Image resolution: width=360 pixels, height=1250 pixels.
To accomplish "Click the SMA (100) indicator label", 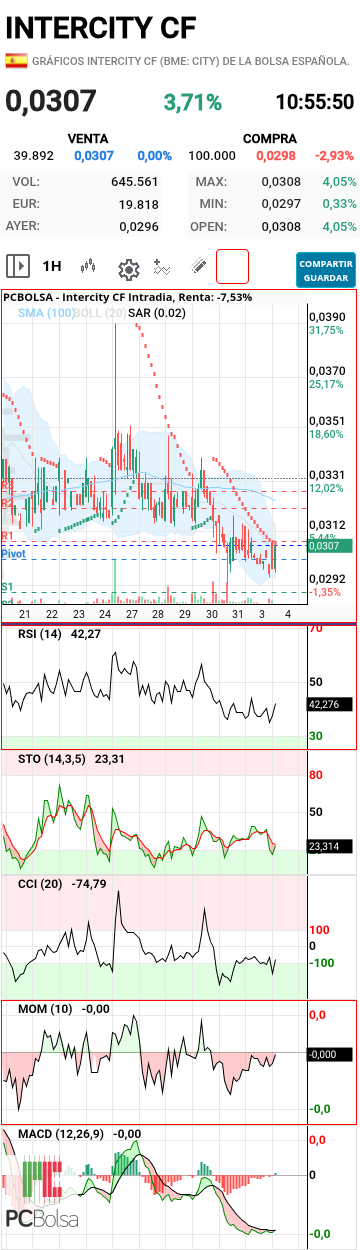I will 45,313.
